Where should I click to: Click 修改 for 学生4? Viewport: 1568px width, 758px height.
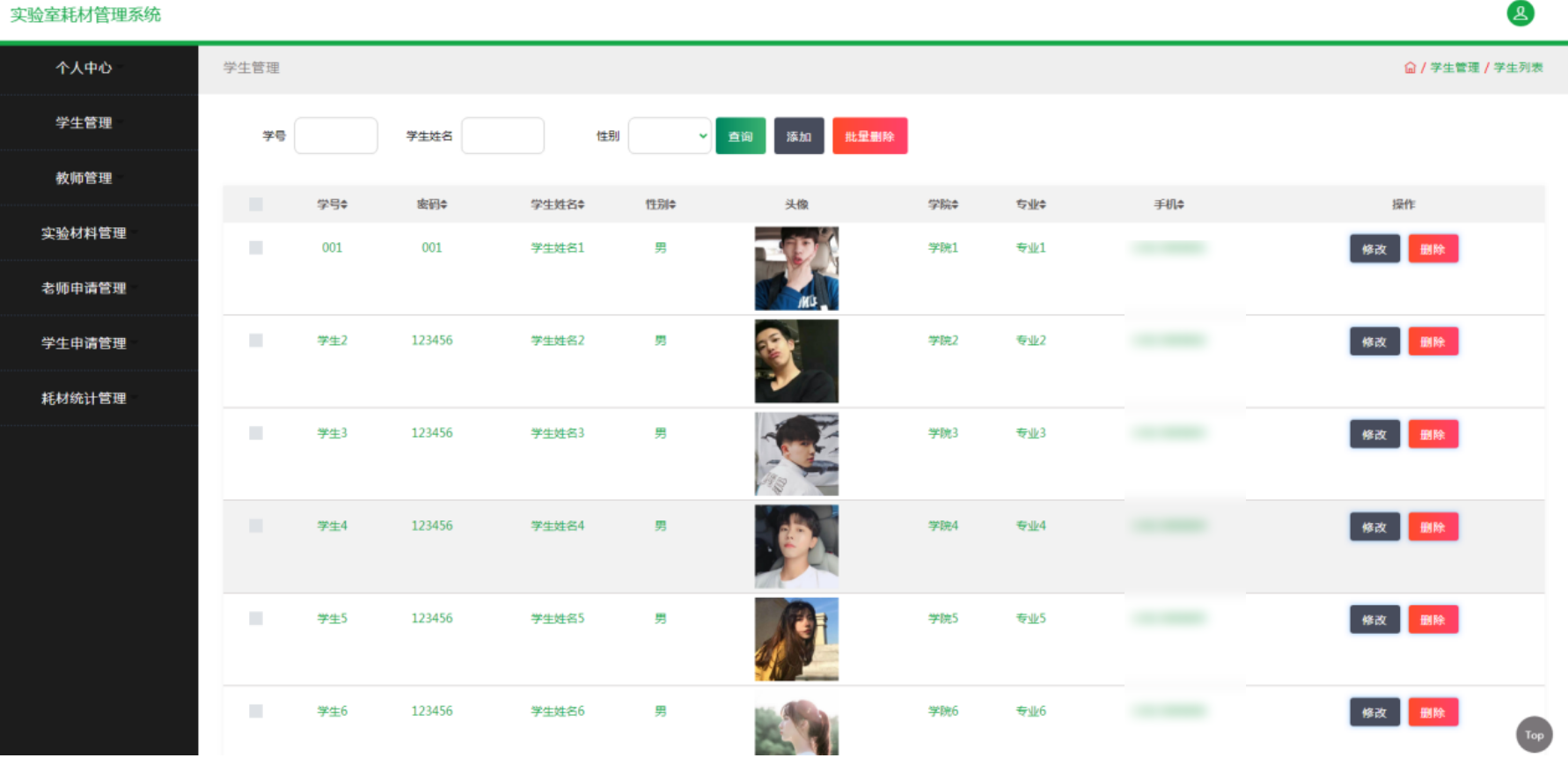(x=1374, y=526)
